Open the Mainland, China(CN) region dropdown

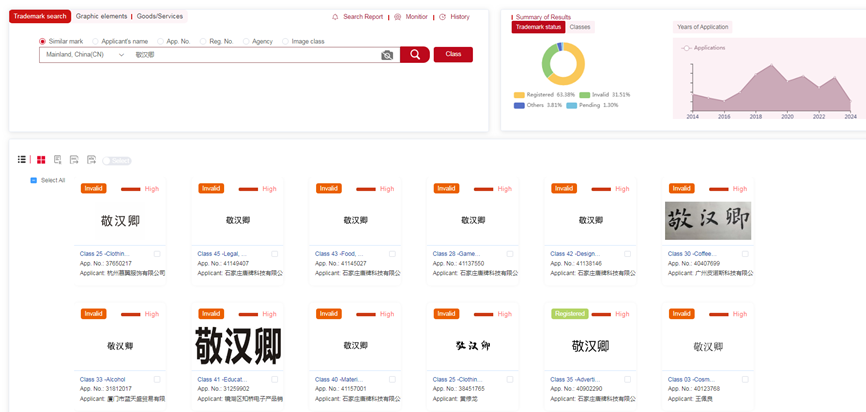coord(85,55)
